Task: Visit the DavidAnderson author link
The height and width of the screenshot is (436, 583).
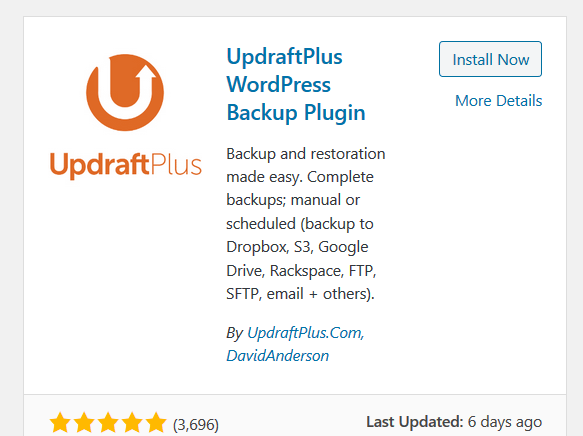Action: (x=278, y=356)
